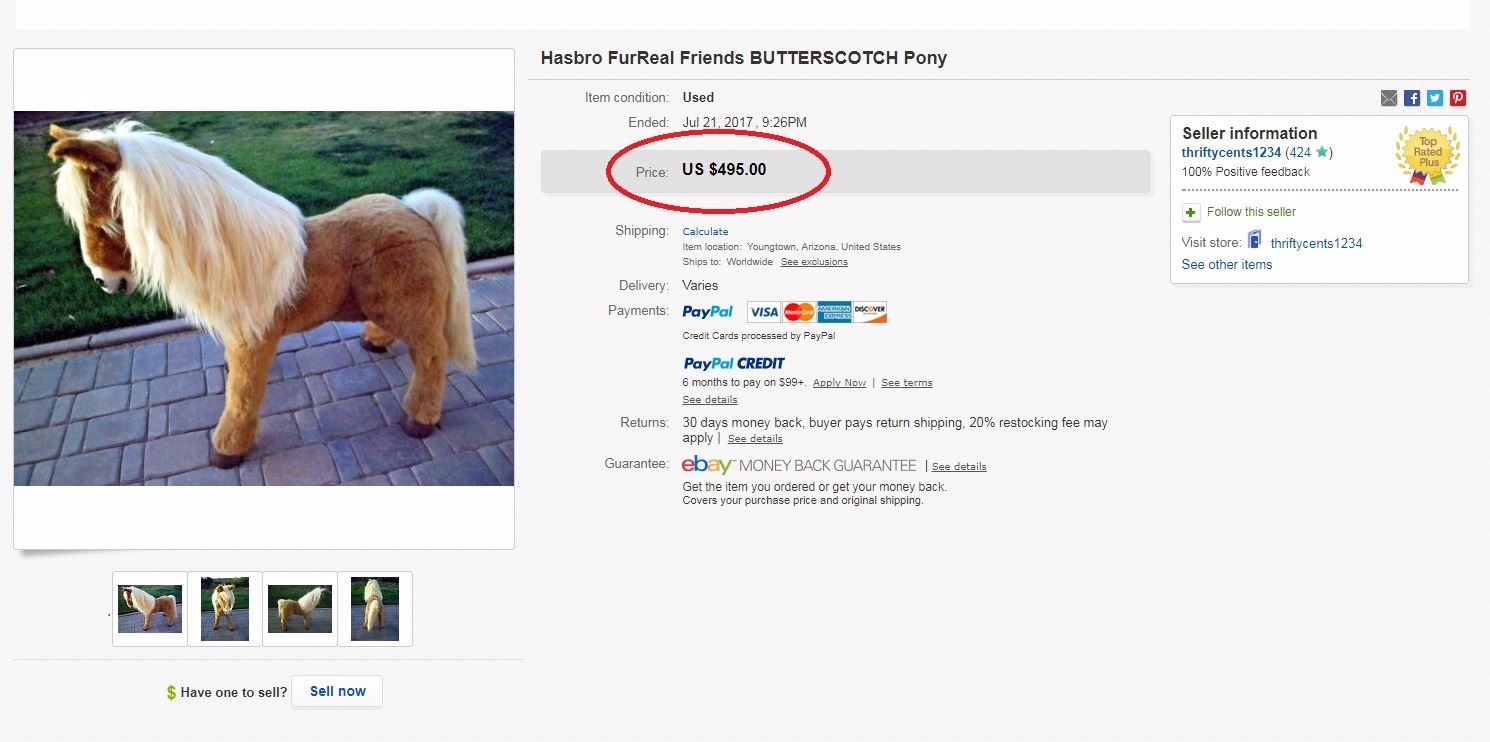Click the PayPal Credit logo

coord(734,363)
